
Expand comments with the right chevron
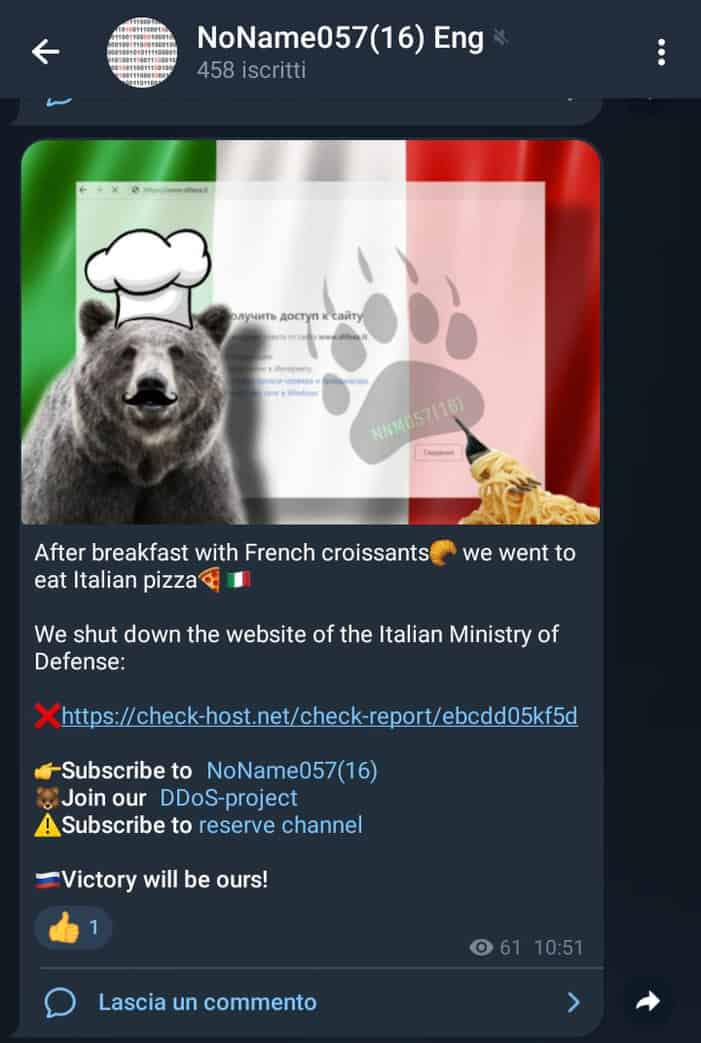click(573, 1002)
